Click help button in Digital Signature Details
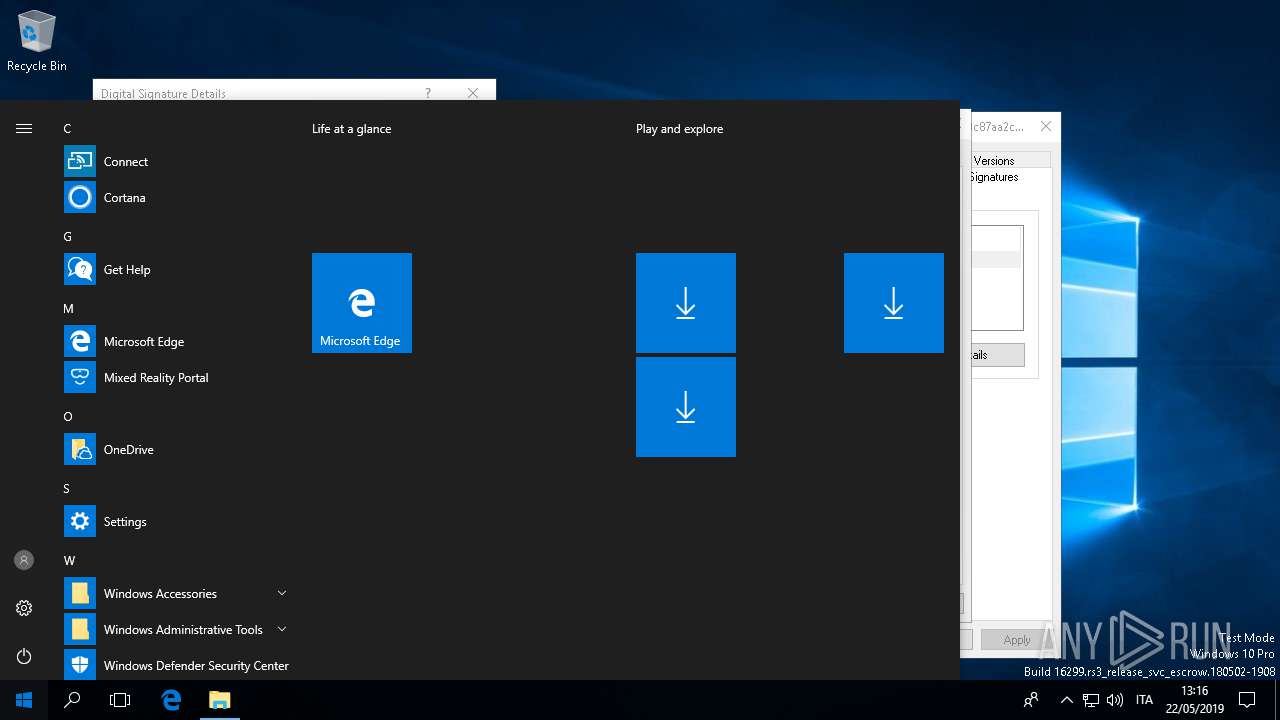 tap(428, 93)
